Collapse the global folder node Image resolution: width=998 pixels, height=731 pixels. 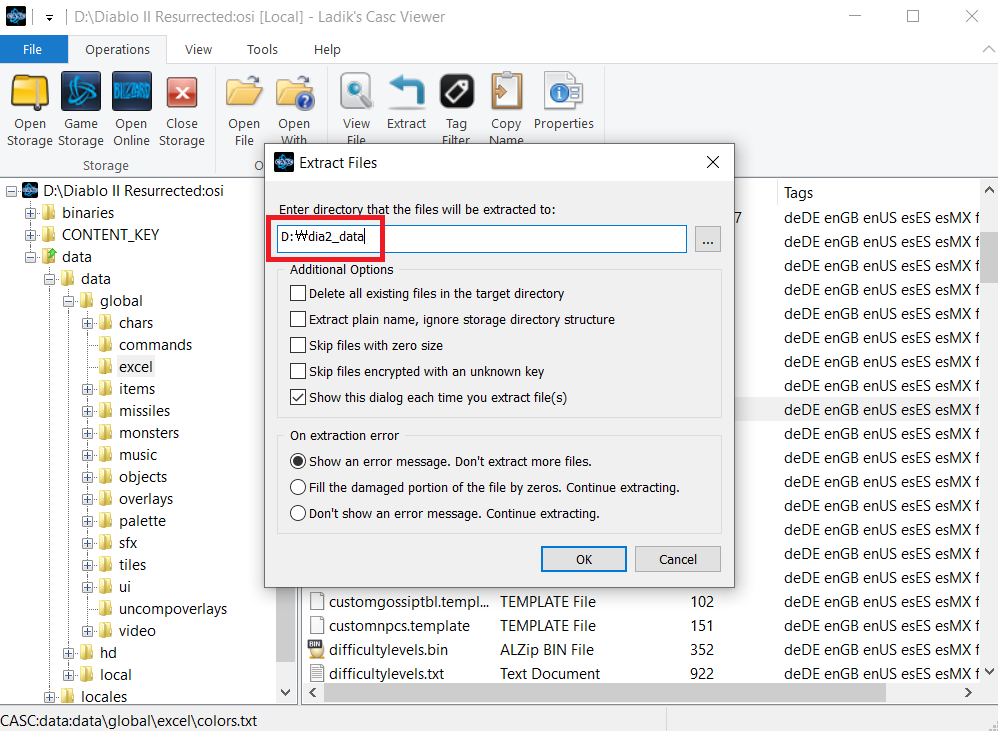68,302
